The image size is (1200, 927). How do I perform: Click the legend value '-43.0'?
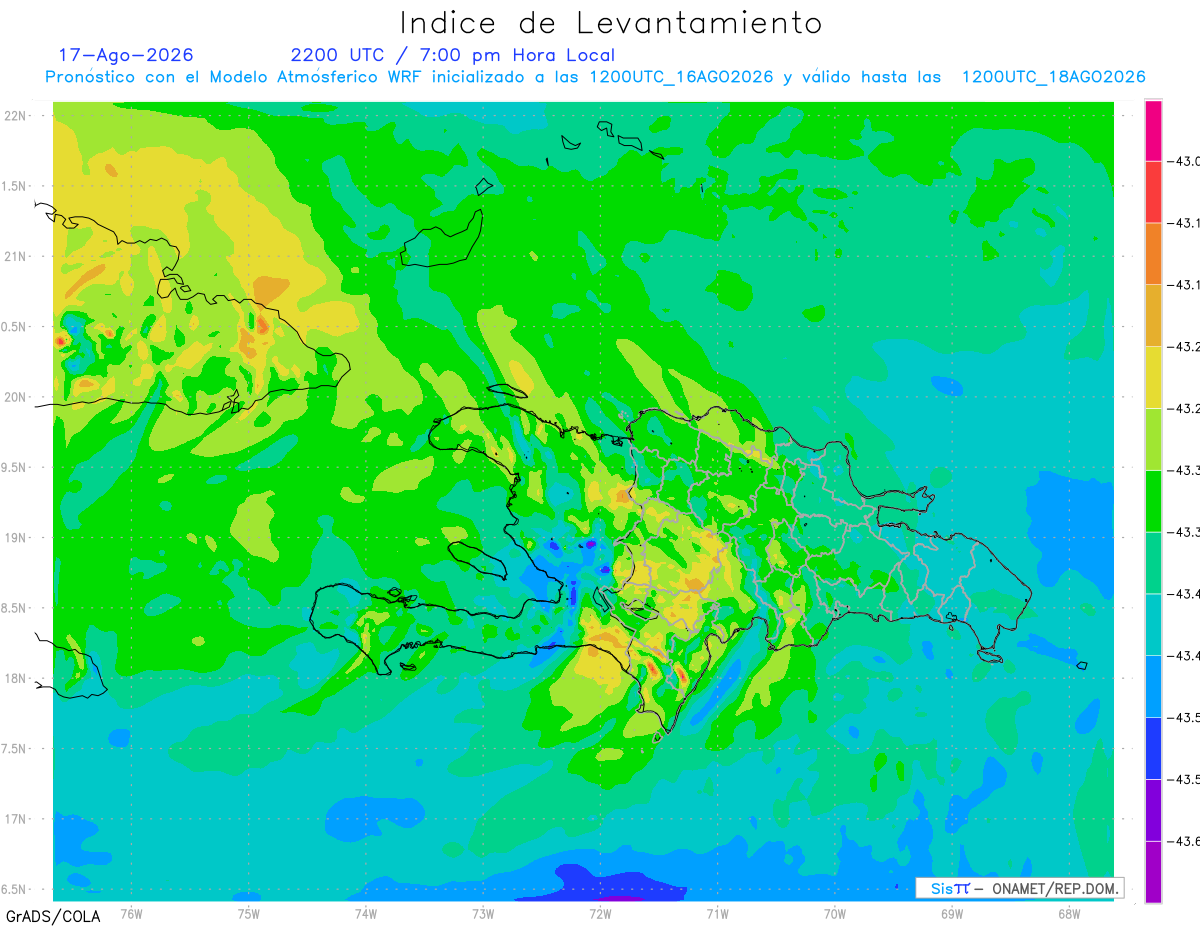pyautogui.click(x=1185, y=161)
